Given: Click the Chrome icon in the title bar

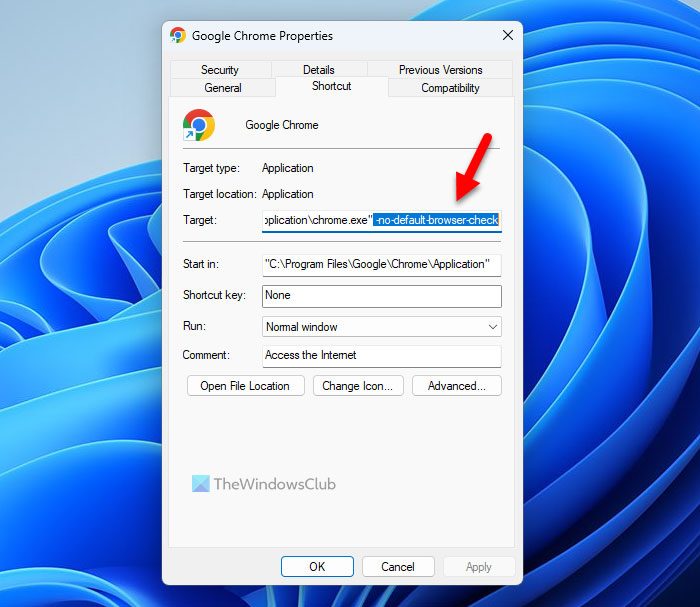Looking at the screenshot, I should pos(178,35).
